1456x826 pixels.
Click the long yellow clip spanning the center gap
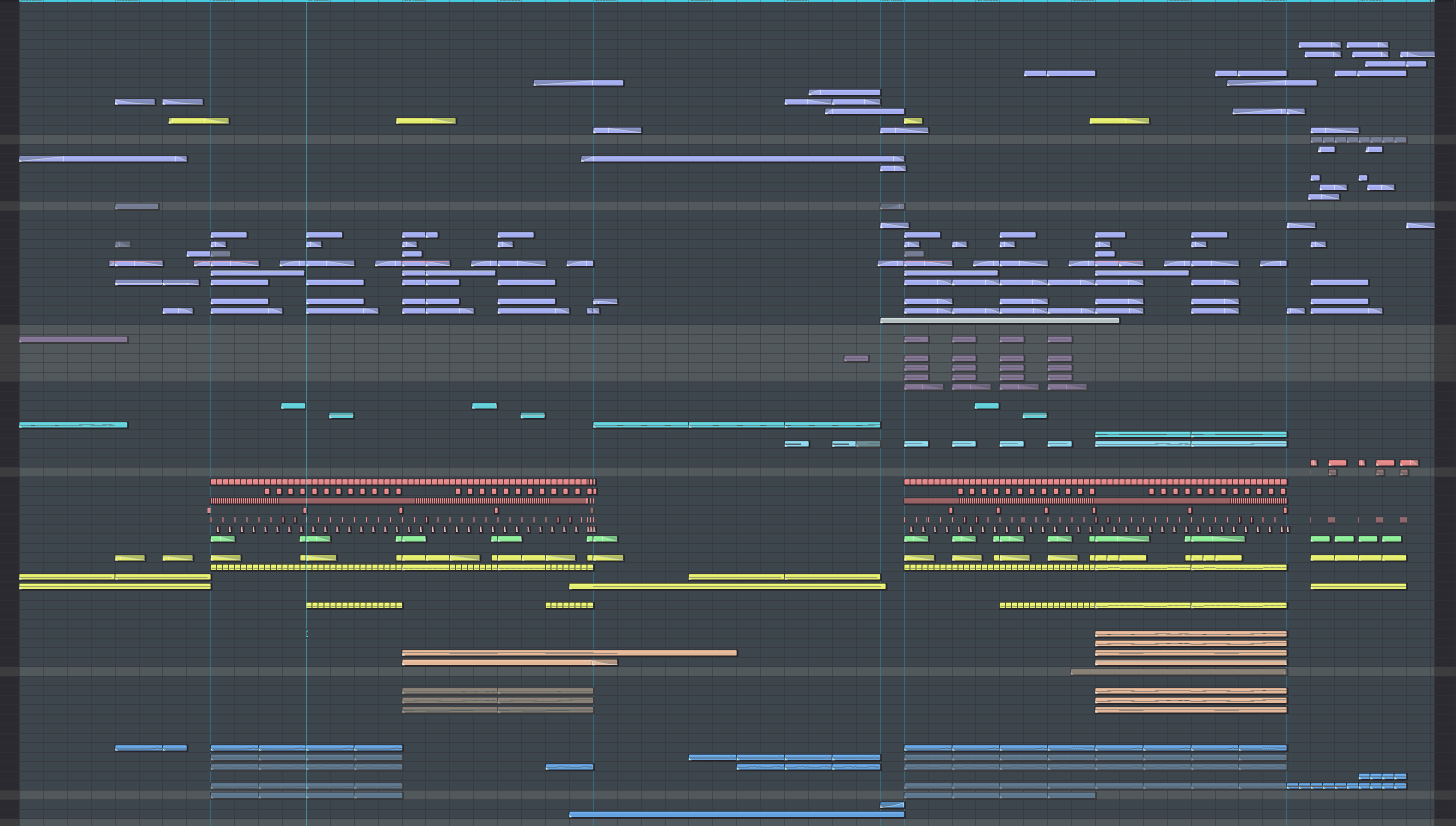coord(727,586)
